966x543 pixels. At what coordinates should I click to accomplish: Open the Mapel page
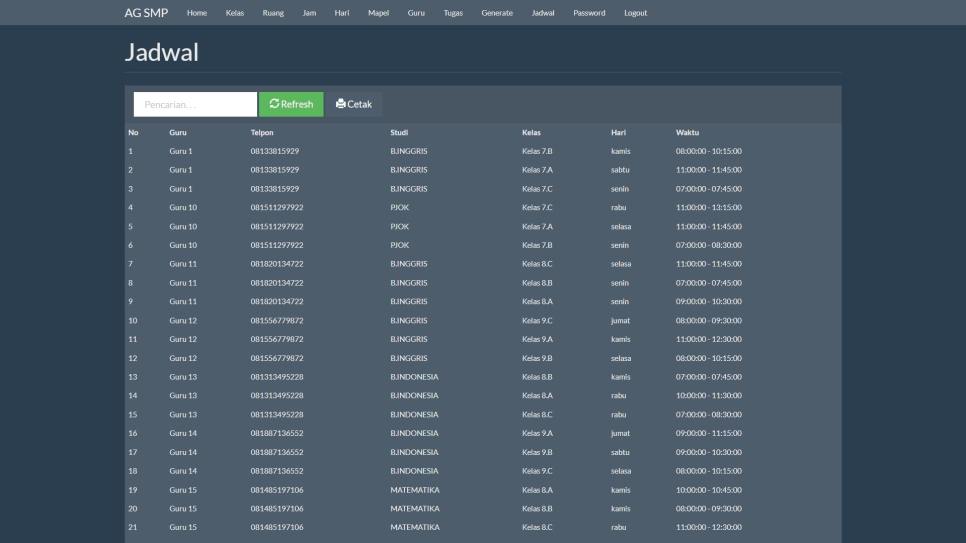pyautogui.click(x=378, y=13)
